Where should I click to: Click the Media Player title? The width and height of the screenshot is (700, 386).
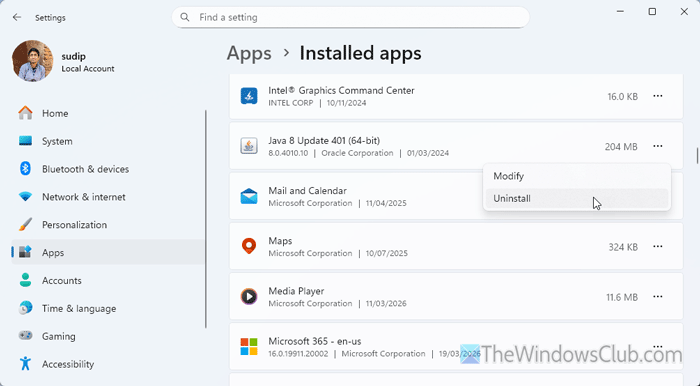[x=296, y=291]
